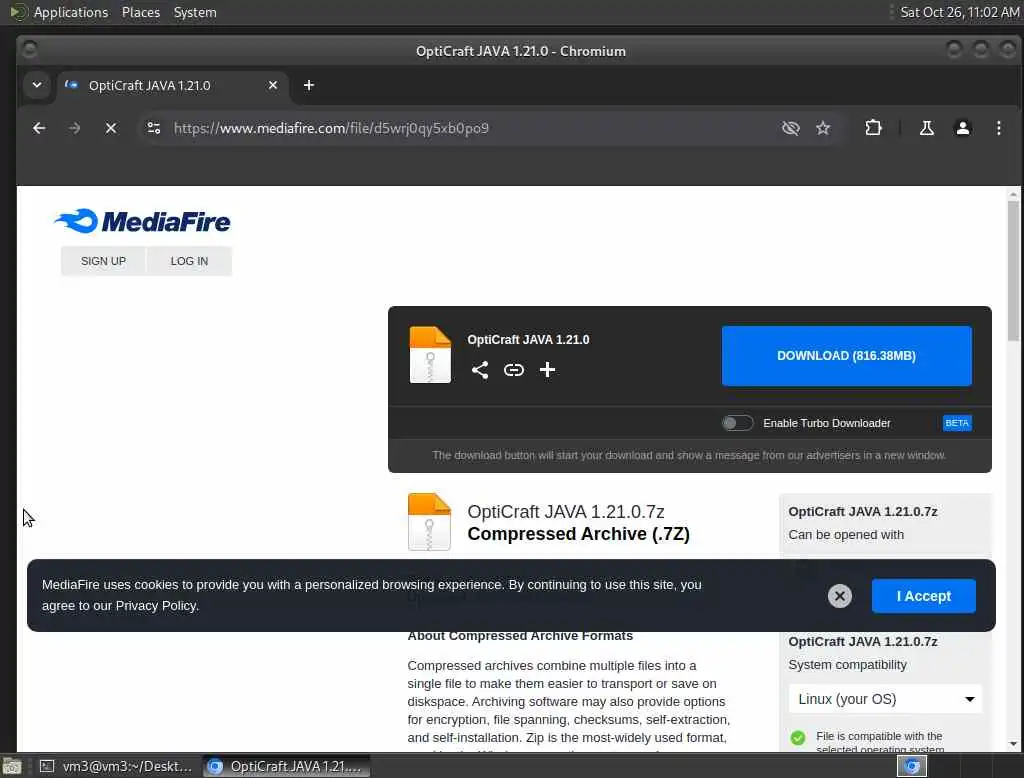
Task: Open the tab search chevron dropdown
Action: coord(37,85)
